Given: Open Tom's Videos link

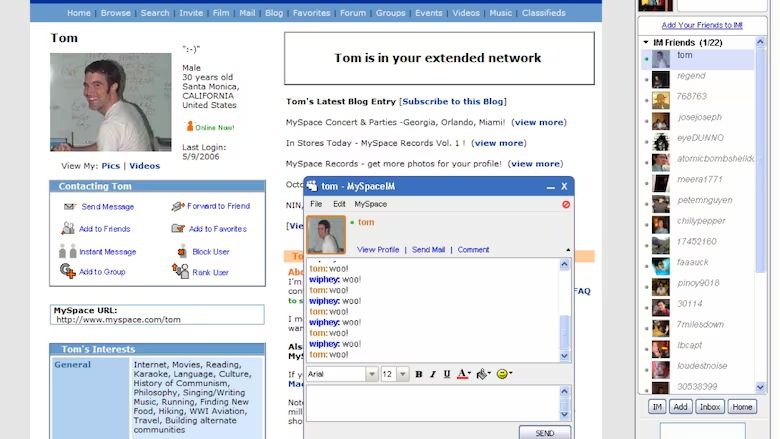Looking at the screenshot, I should point(144,166).
